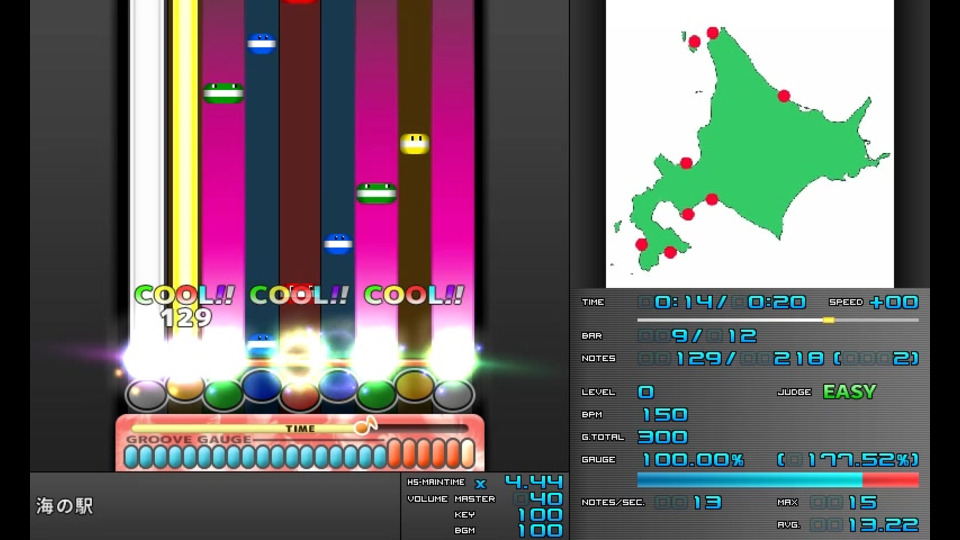Click the GAUGE value 100.00%
Viewport: 960px width, 540px height.
[692, 460]
